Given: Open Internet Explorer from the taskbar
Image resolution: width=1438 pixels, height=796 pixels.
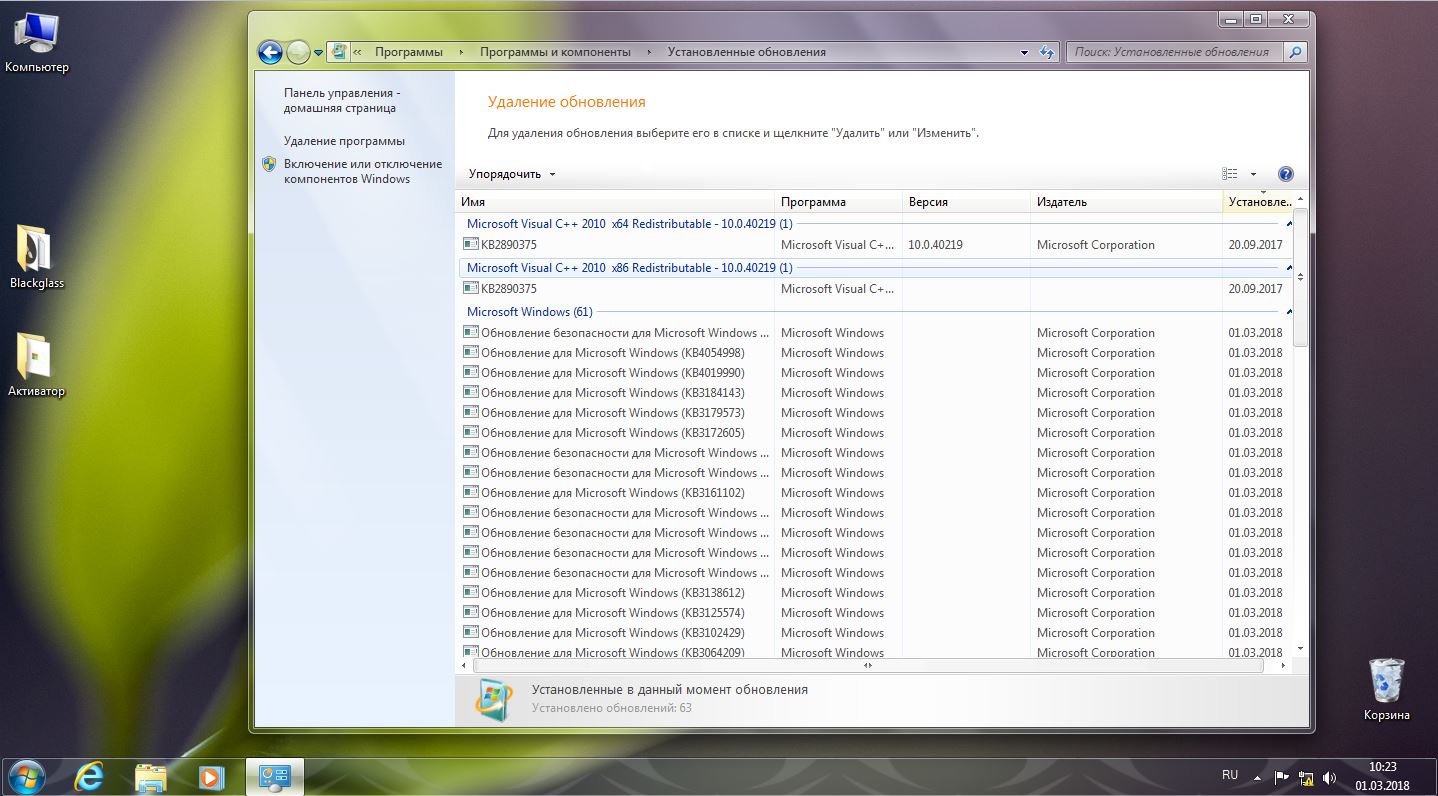Looking at the screenshot, I should [89, 776].
